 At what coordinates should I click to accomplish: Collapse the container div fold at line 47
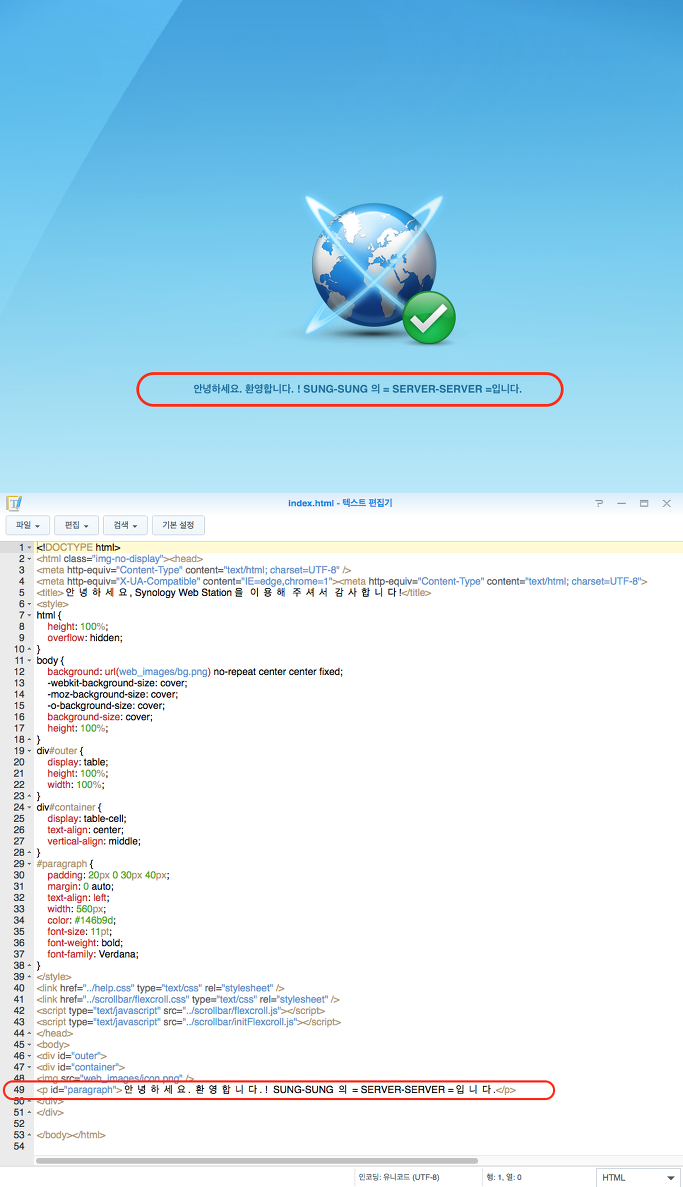(30, 1067)
